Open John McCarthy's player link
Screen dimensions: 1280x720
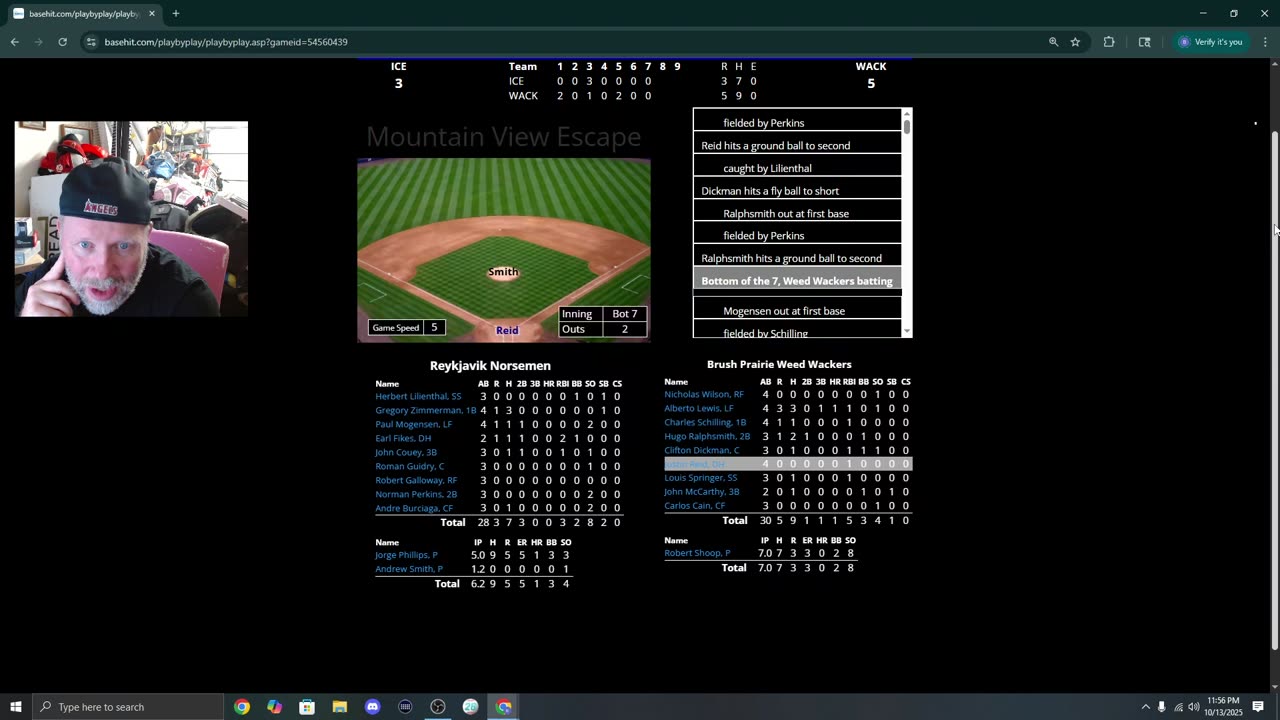click(x=702, y=492)
